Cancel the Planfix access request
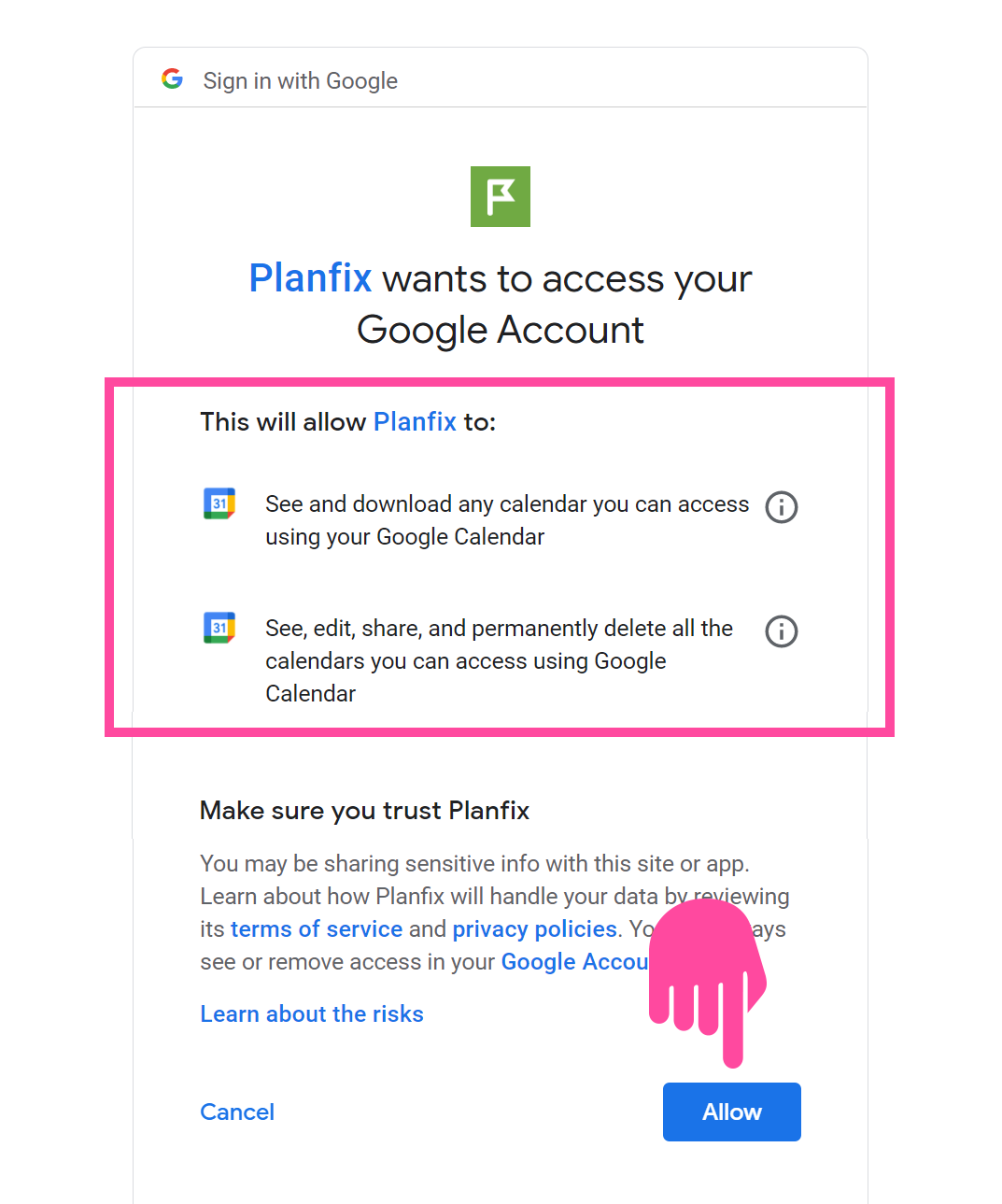 [x=237, y=1112]
